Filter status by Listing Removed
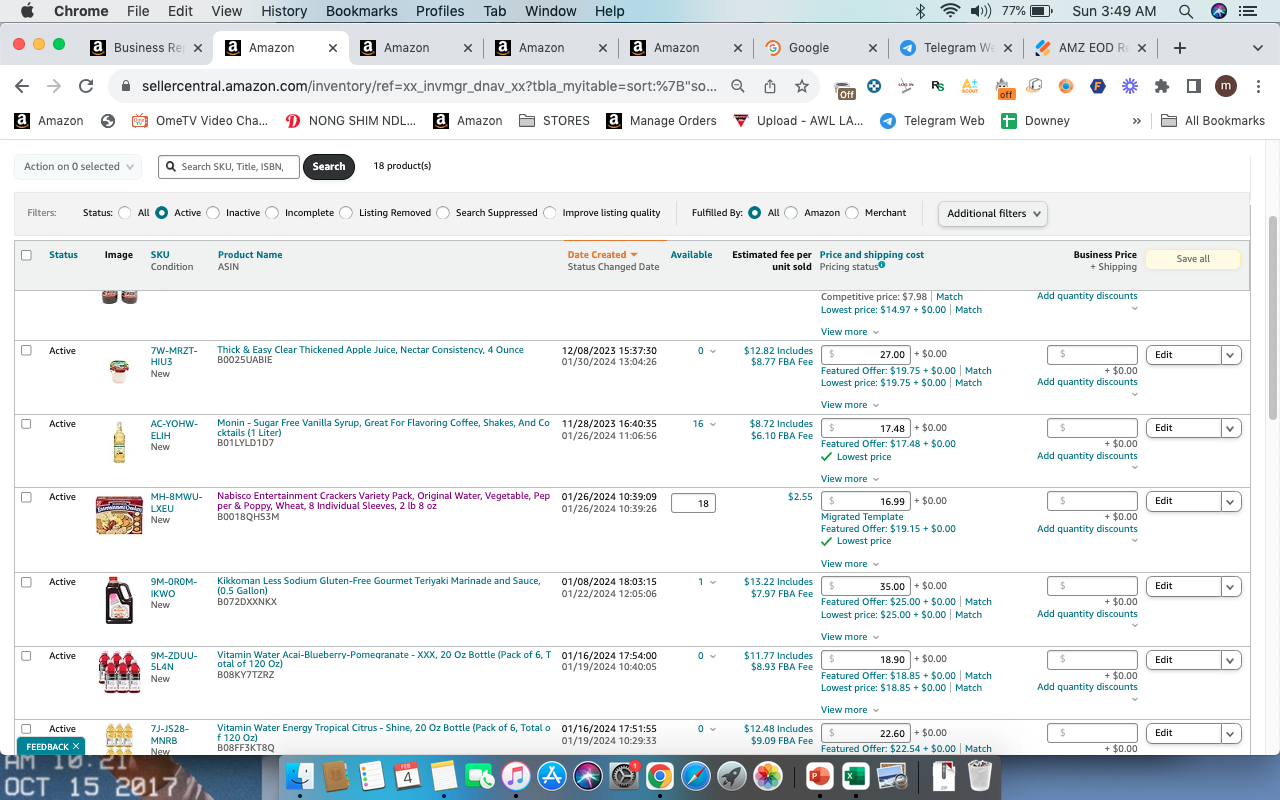Image resolution: width=1280 pixels, height=800 pixels. [346, 213]
